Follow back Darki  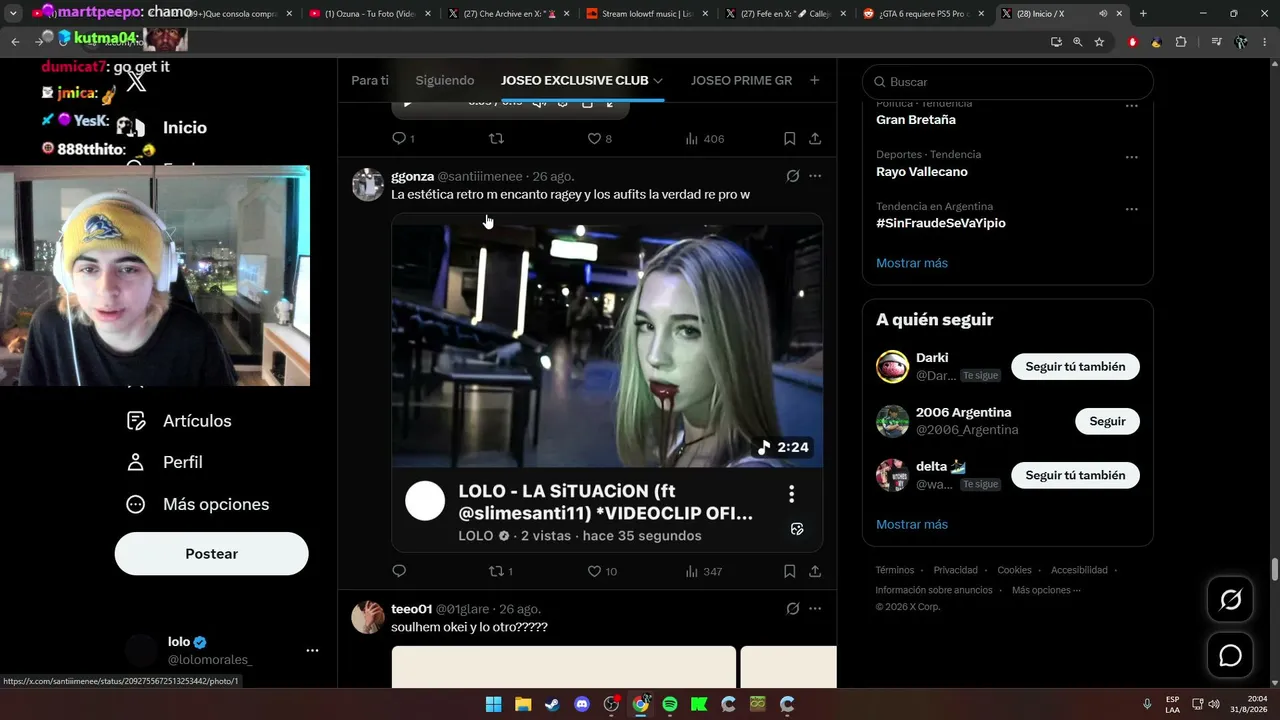pos(1075,367)
